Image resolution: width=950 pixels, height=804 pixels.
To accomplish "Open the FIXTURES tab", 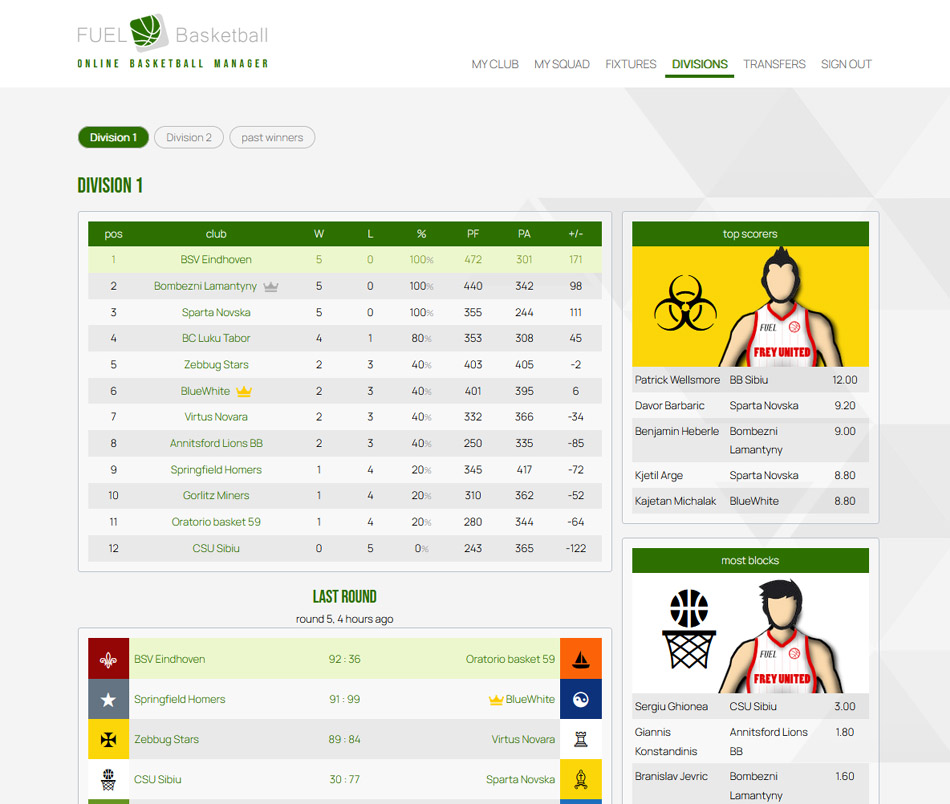I will tap(630, 64).
